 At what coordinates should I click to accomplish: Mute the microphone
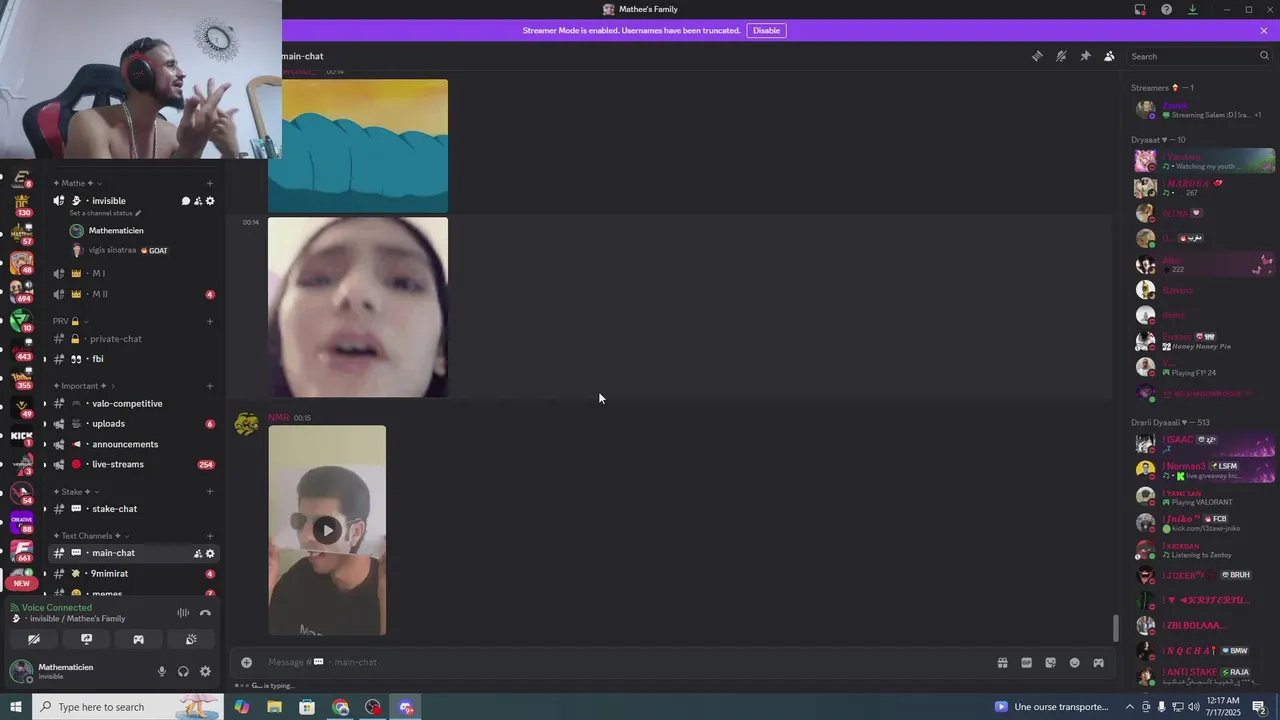click(162, 672)
